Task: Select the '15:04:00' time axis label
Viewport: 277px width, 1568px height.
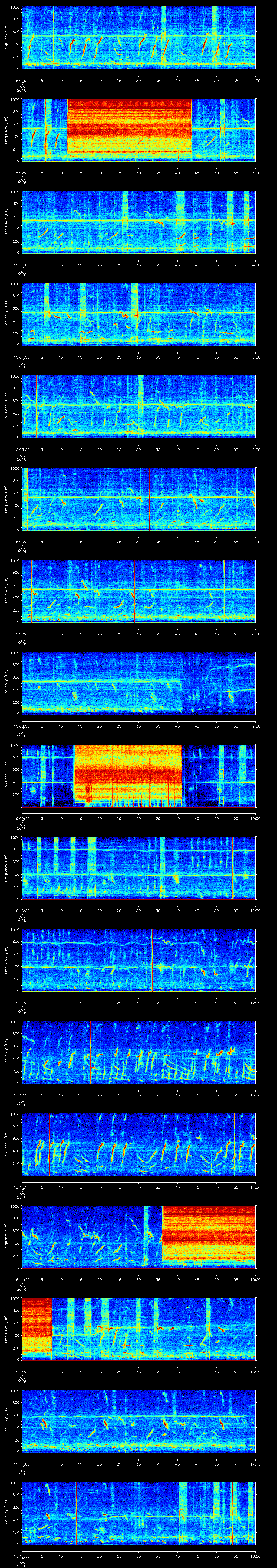Action: coord(22,357)
